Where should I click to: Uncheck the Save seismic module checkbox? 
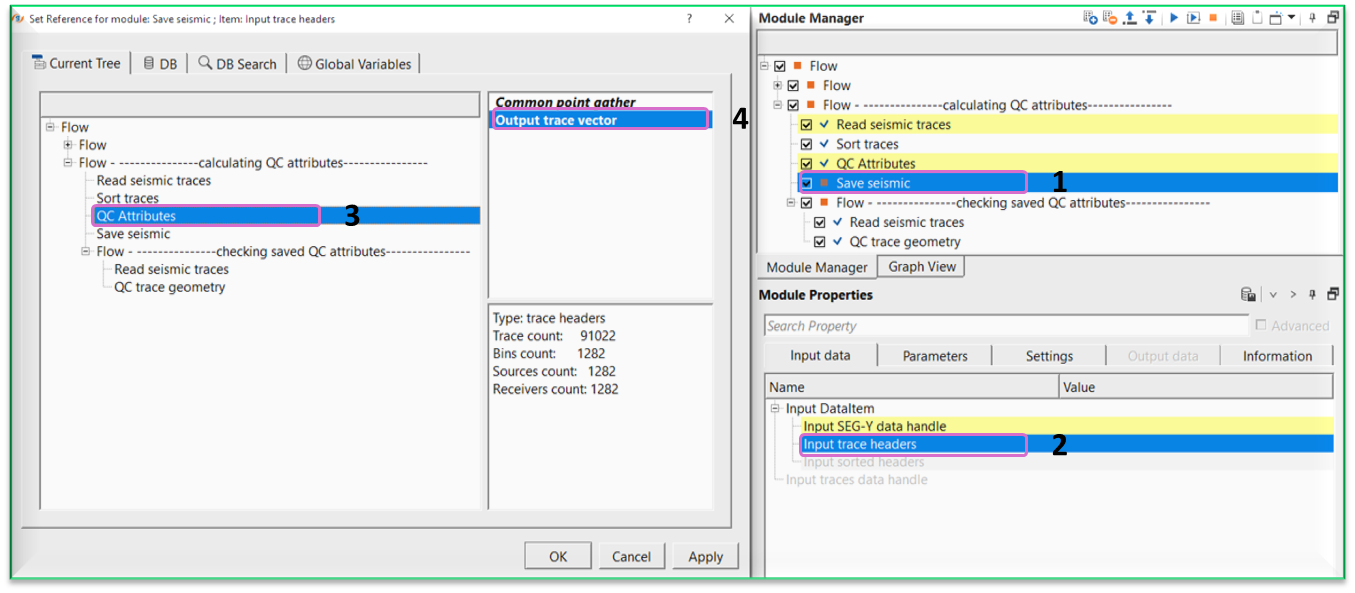click(x=805, y=182)
